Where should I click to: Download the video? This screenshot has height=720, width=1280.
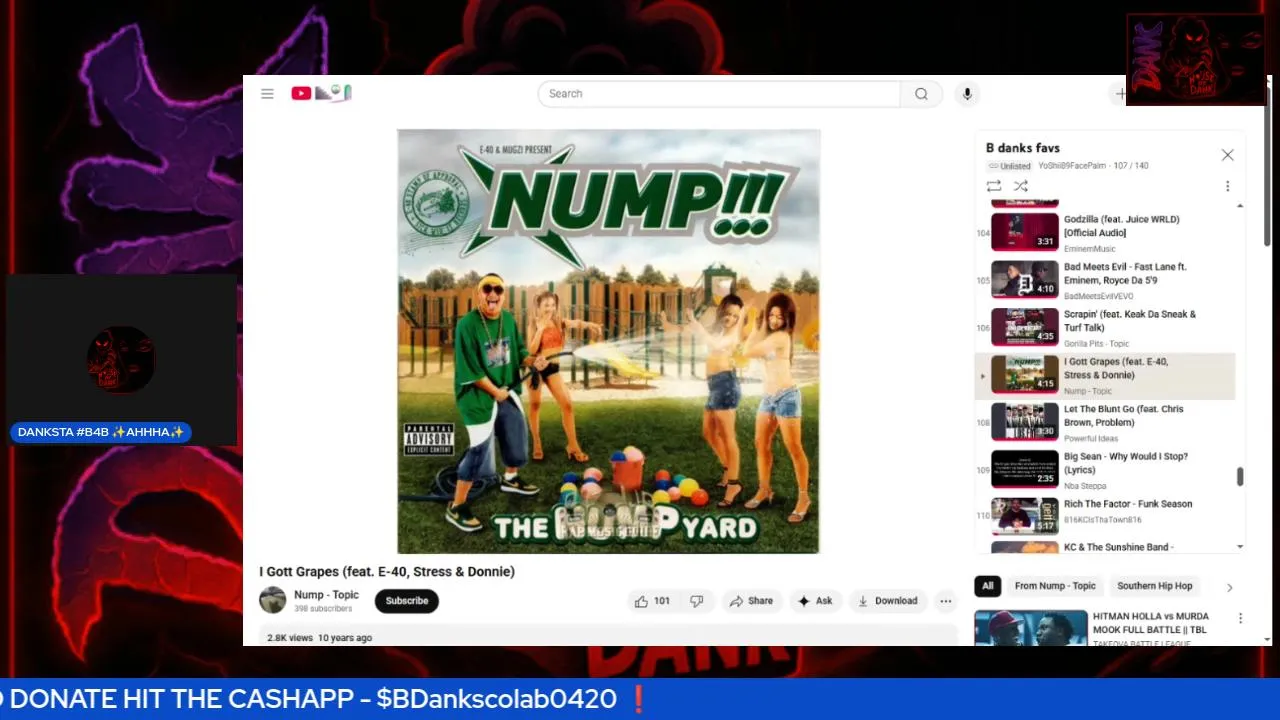pos(887,601)
